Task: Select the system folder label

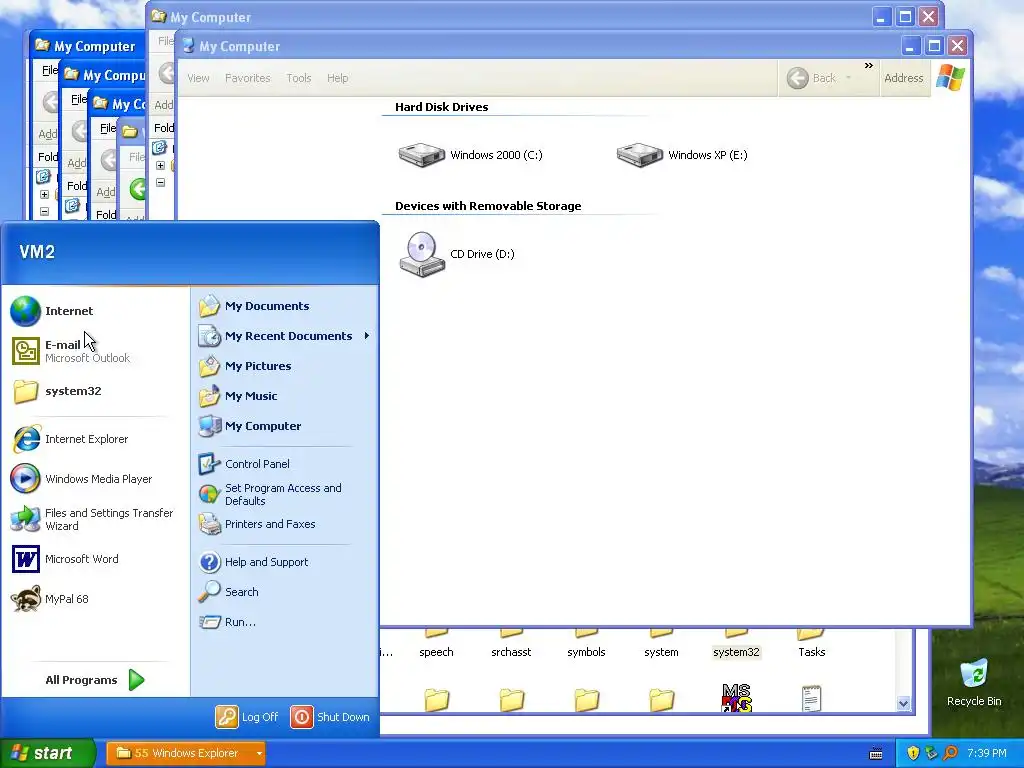Action: (662, 652)
